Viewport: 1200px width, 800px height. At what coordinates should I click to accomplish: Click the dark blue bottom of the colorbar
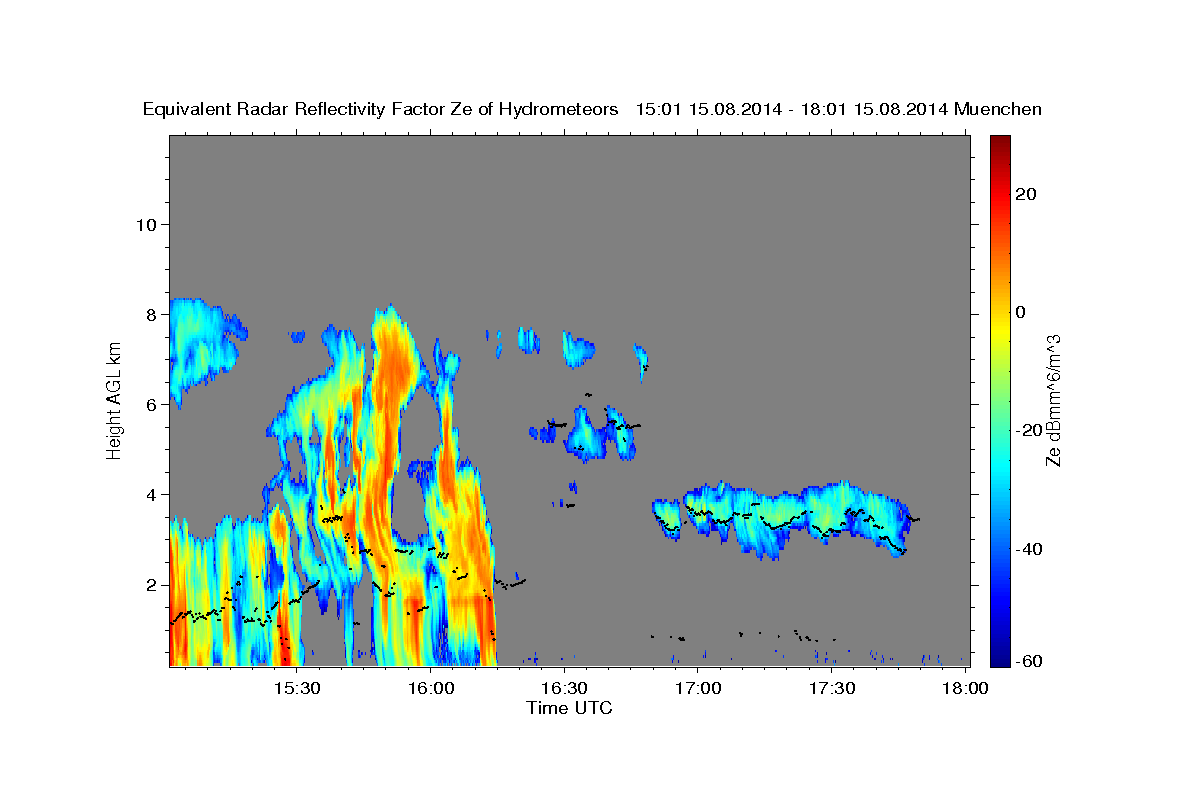1000,657
